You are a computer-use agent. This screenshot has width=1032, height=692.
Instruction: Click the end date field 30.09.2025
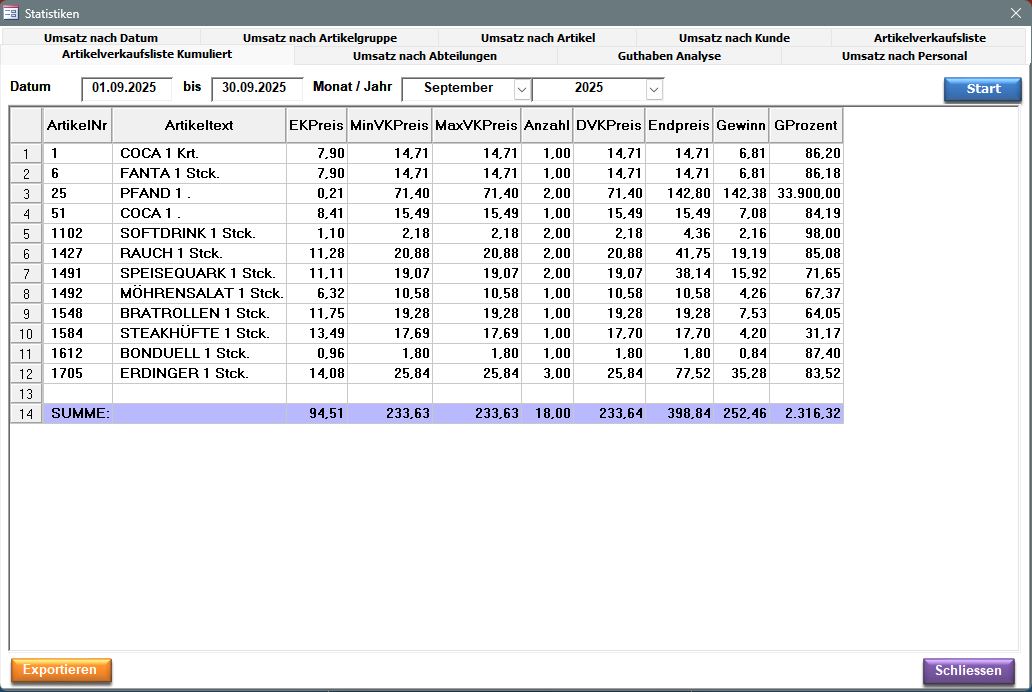point(256,88)
